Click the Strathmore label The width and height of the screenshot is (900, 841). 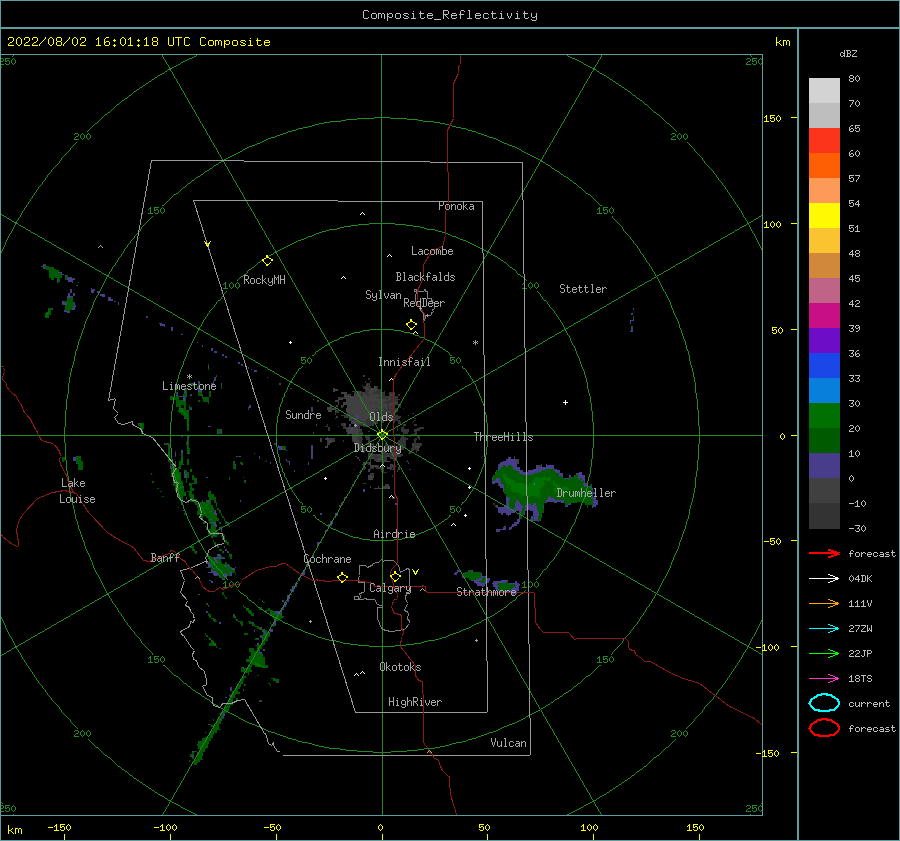coord(486,592)
